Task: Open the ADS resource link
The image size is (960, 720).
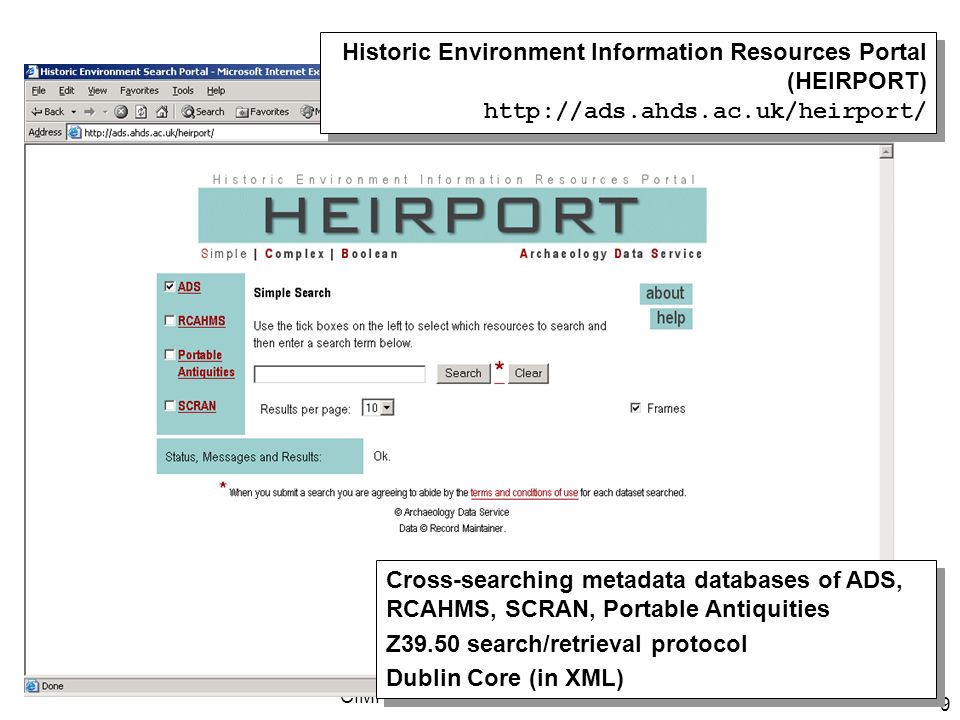Action: click(189, 287)
